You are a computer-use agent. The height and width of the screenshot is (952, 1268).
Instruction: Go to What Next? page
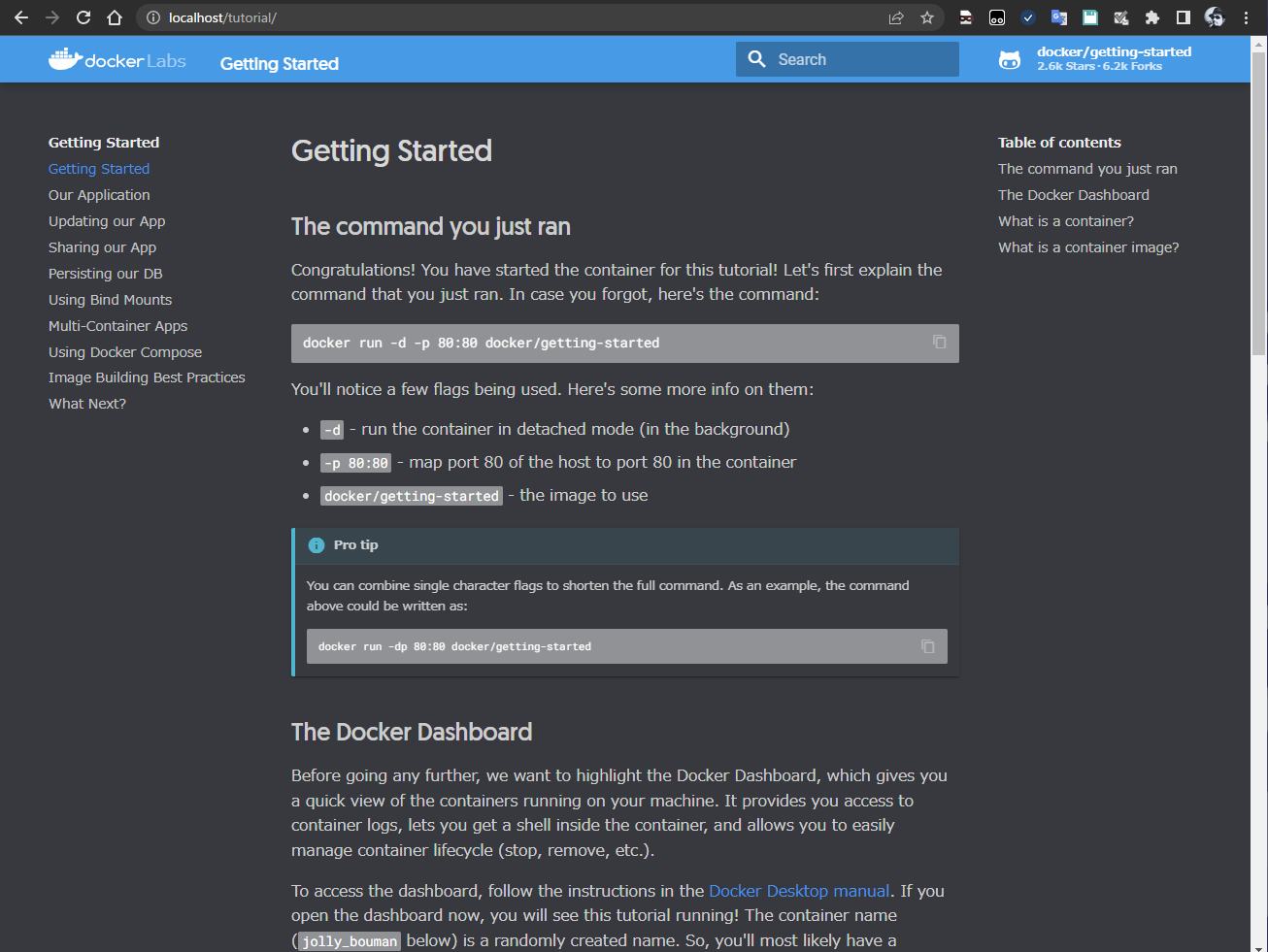coord(87,404)
